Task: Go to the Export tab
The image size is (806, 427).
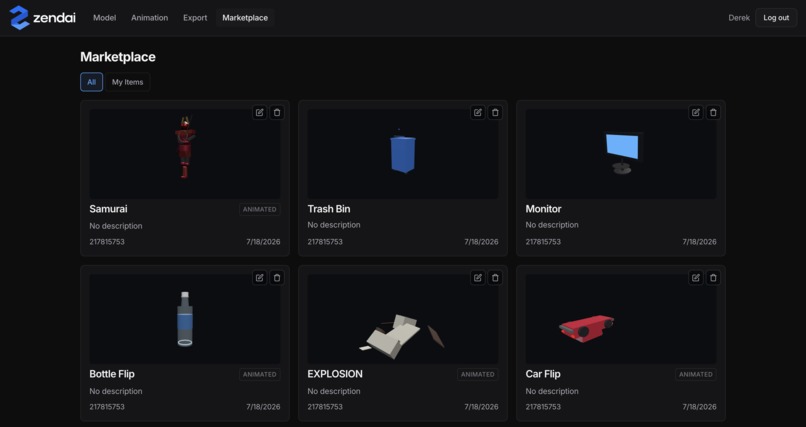Action: pyautogui.click(x=195, y=17)
